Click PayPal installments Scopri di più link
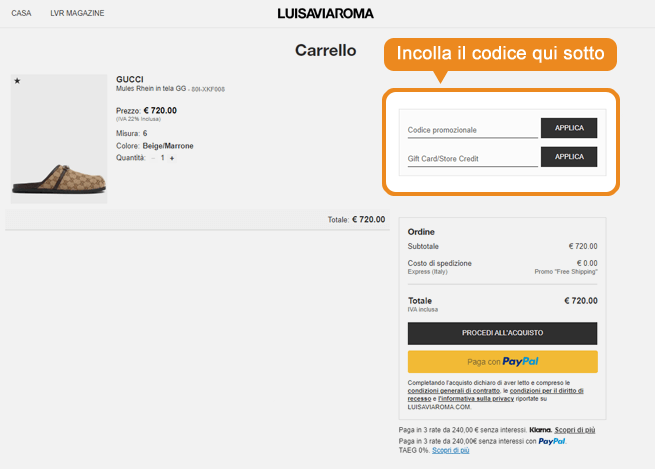Screen dimensions: 655x469 click(450, 450)
